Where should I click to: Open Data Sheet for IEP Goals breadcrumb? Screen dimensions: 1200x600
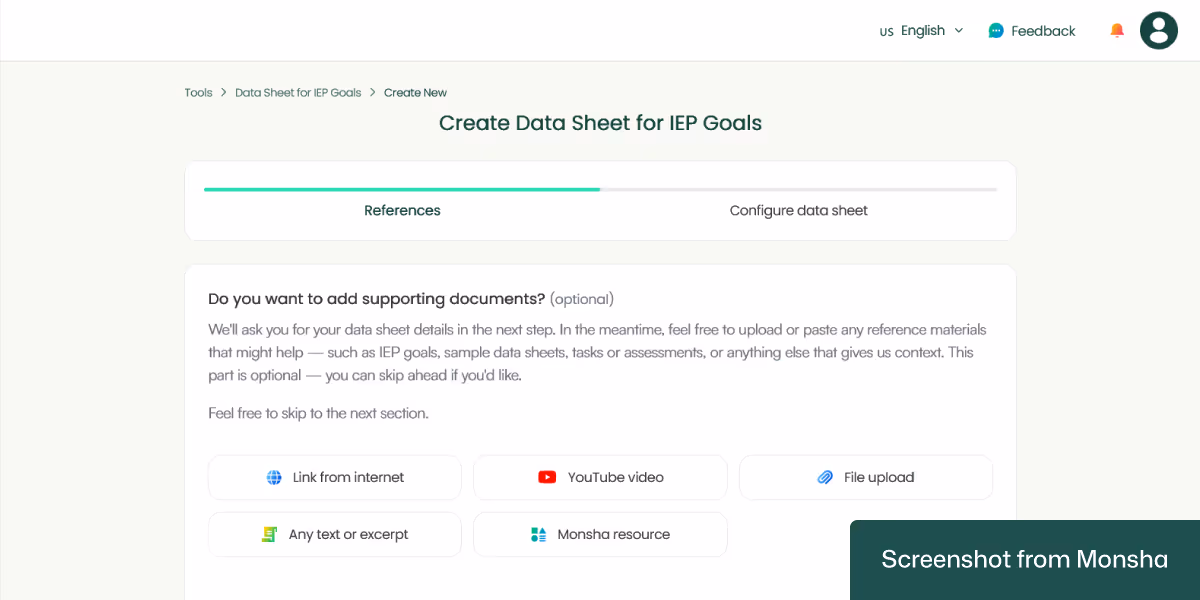point(298,92)
